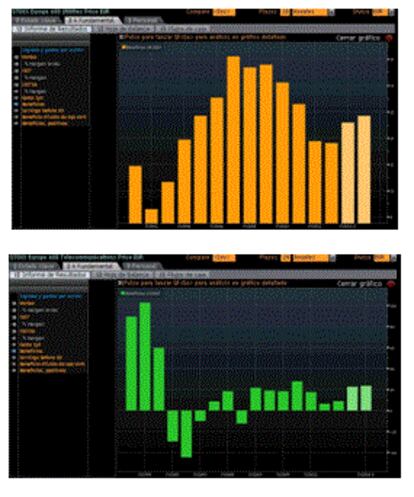
Task: Toggle the orange legend marker in the Utilities chart
Action: [x=123, y=47]
